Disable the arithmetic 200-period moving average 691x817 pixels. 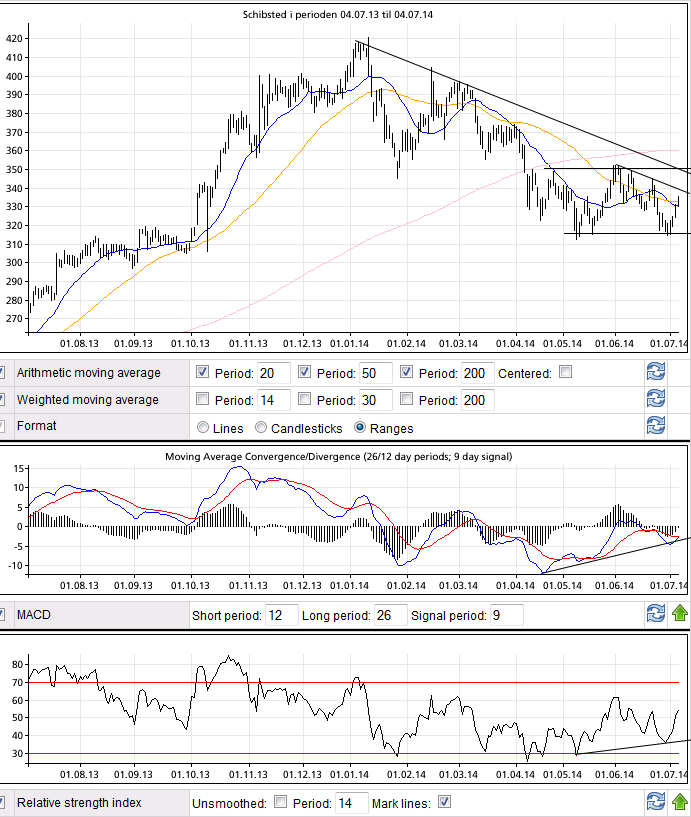pos(406,373)
